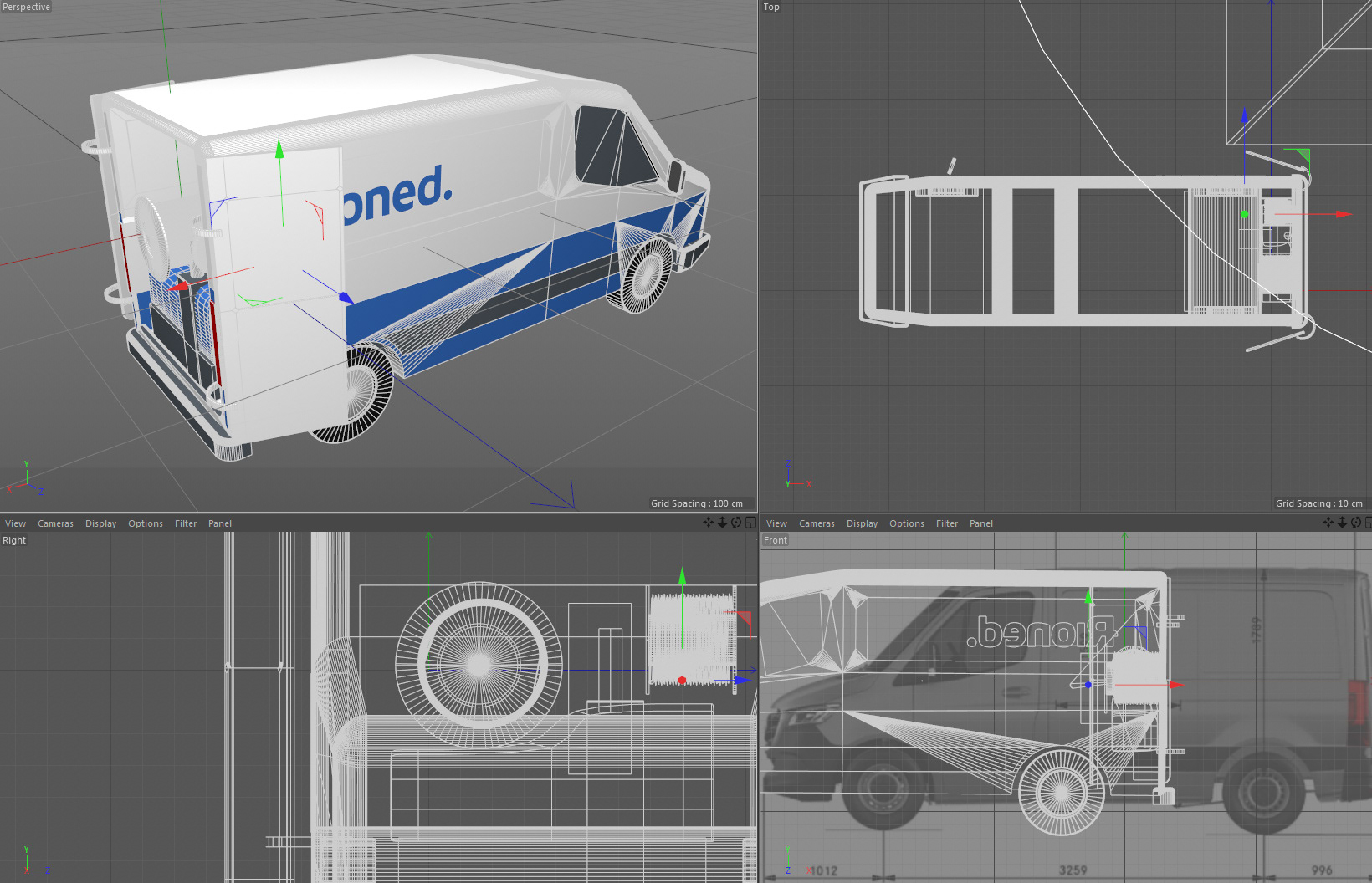Open the Options menu in the Right viewport
This screenshot has height=883, width=1372.
tap(146, 523)
